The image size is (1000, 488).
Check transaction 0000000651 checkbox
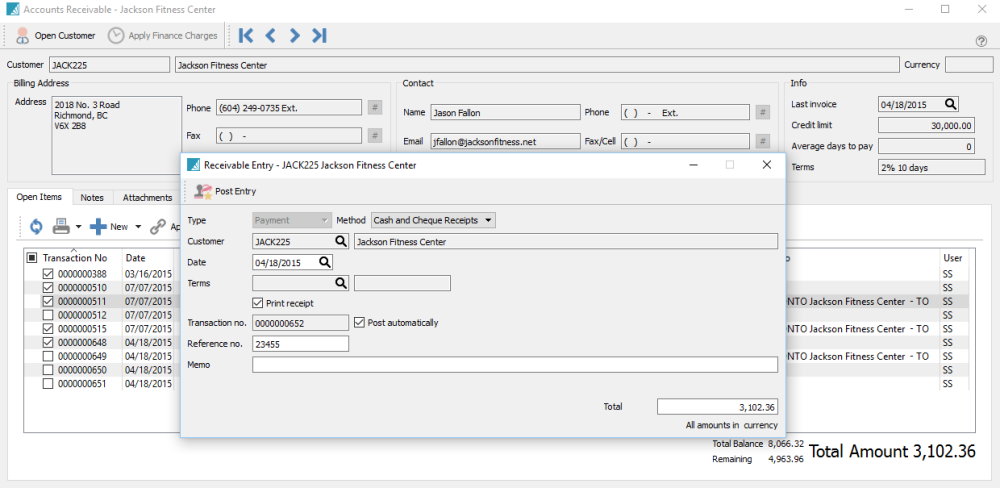[48, 384]
